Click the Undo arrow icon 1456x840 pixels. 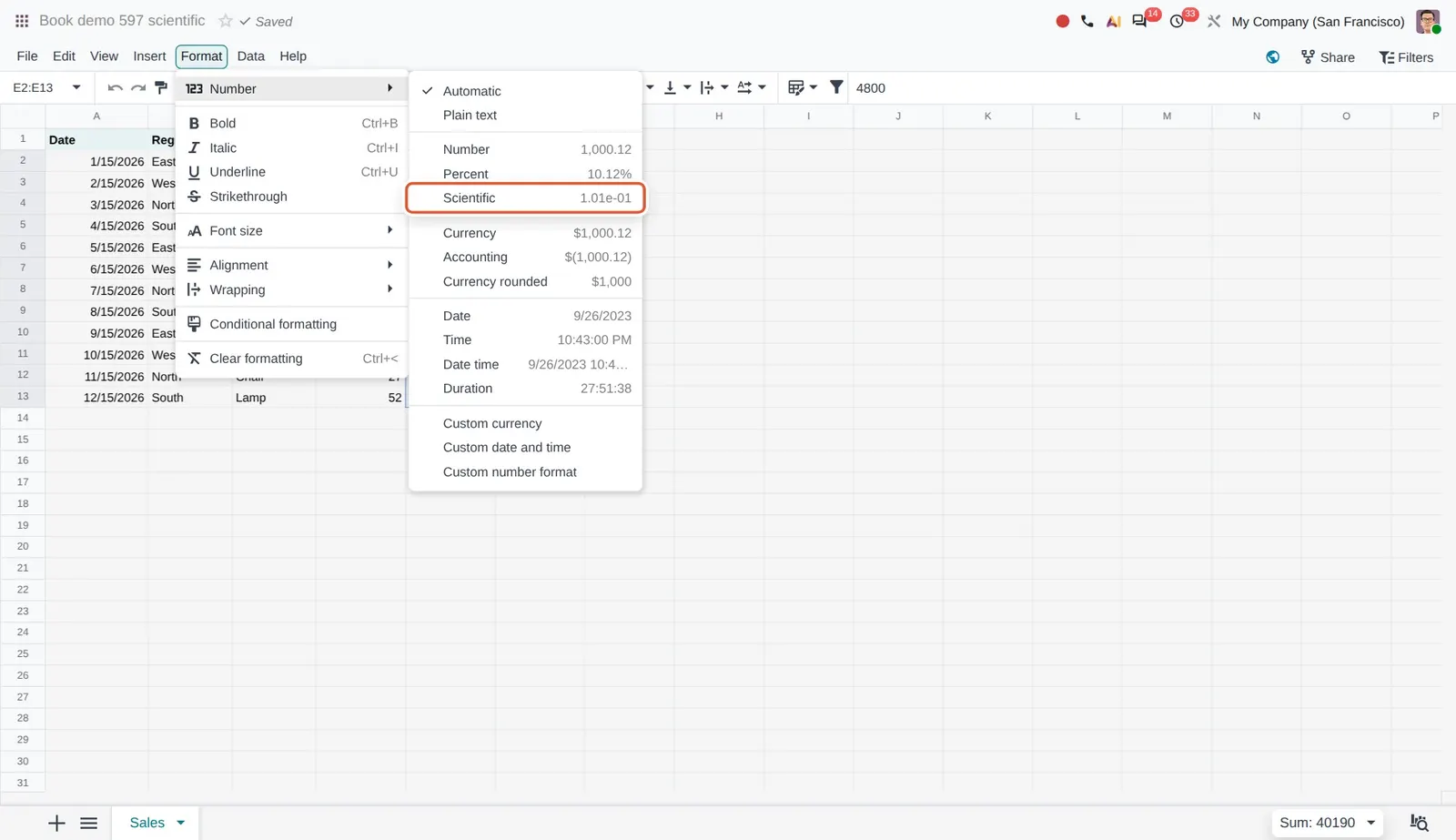(x=115, y=88)
